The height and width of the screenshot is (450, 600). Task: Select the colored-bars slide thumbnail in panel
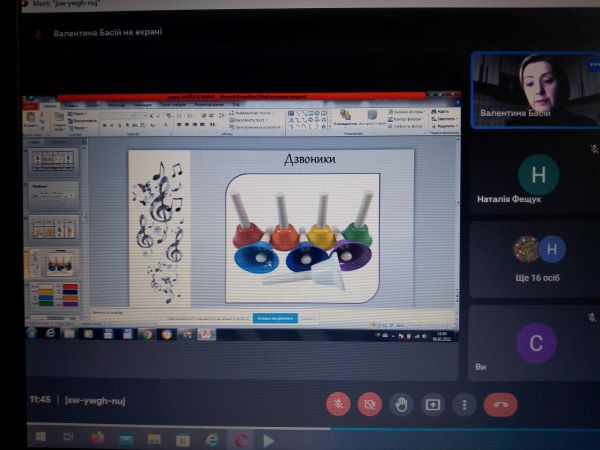point(54,295)
